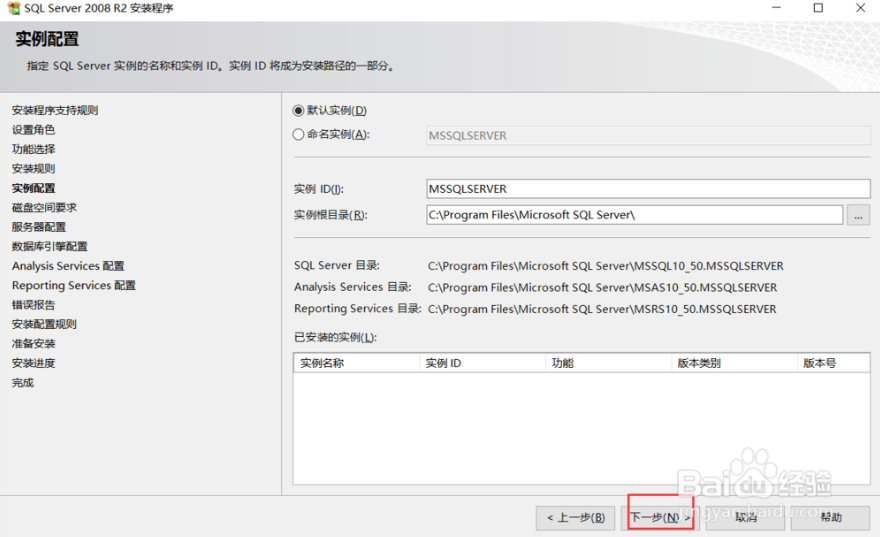
Task: Minimize the installer window
Action: click(776, 8)
